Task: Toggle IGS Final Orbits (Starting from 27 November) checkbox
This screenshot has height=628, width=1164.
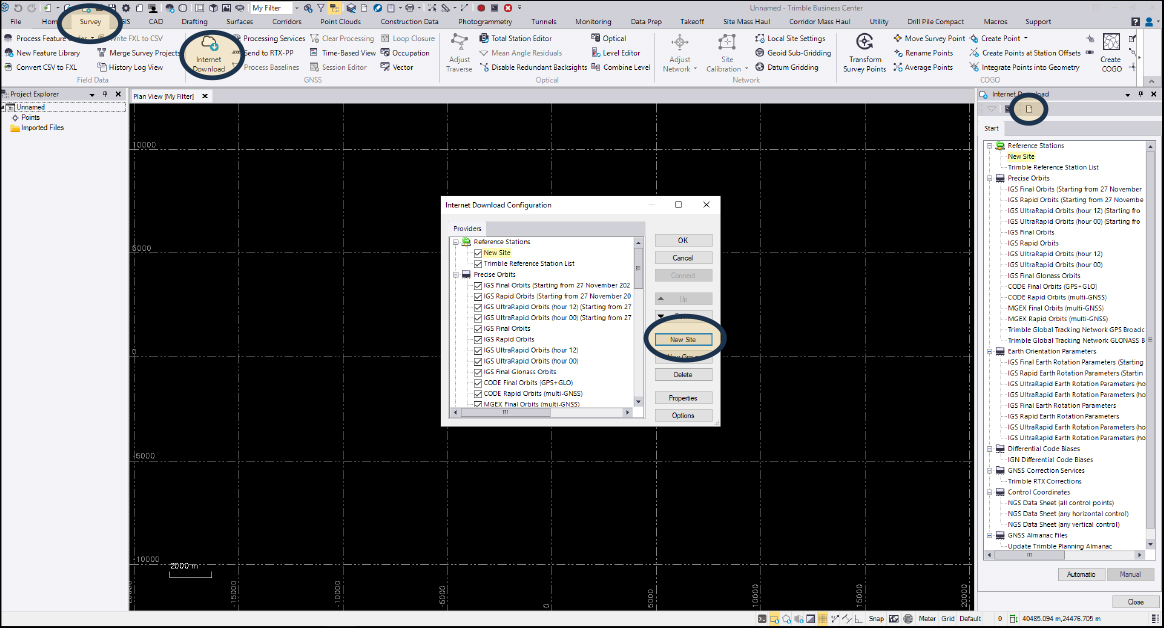Action: 478,286
